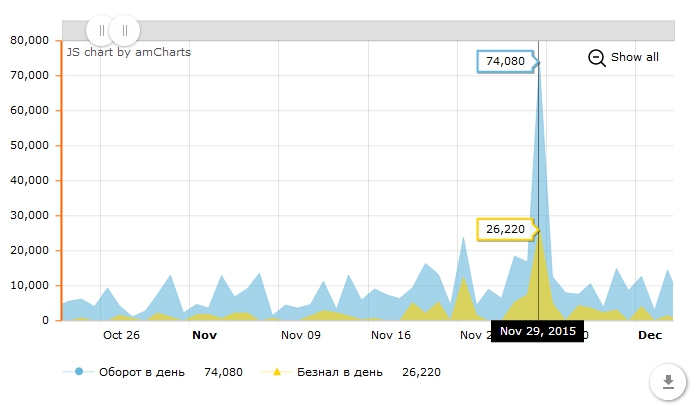
Task: Click the 74,080 value in the legend
Action: pyautogui.click(x=223, y=372)
